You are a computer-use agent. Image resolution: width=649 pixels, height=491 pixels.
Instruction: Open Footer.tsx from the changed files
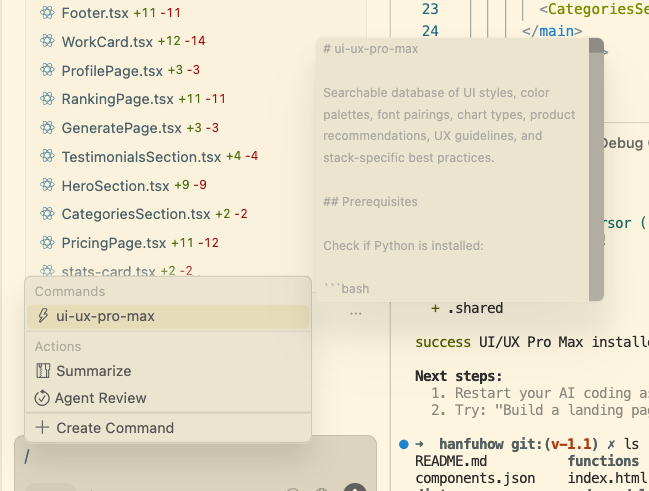[x=95, y=13]
